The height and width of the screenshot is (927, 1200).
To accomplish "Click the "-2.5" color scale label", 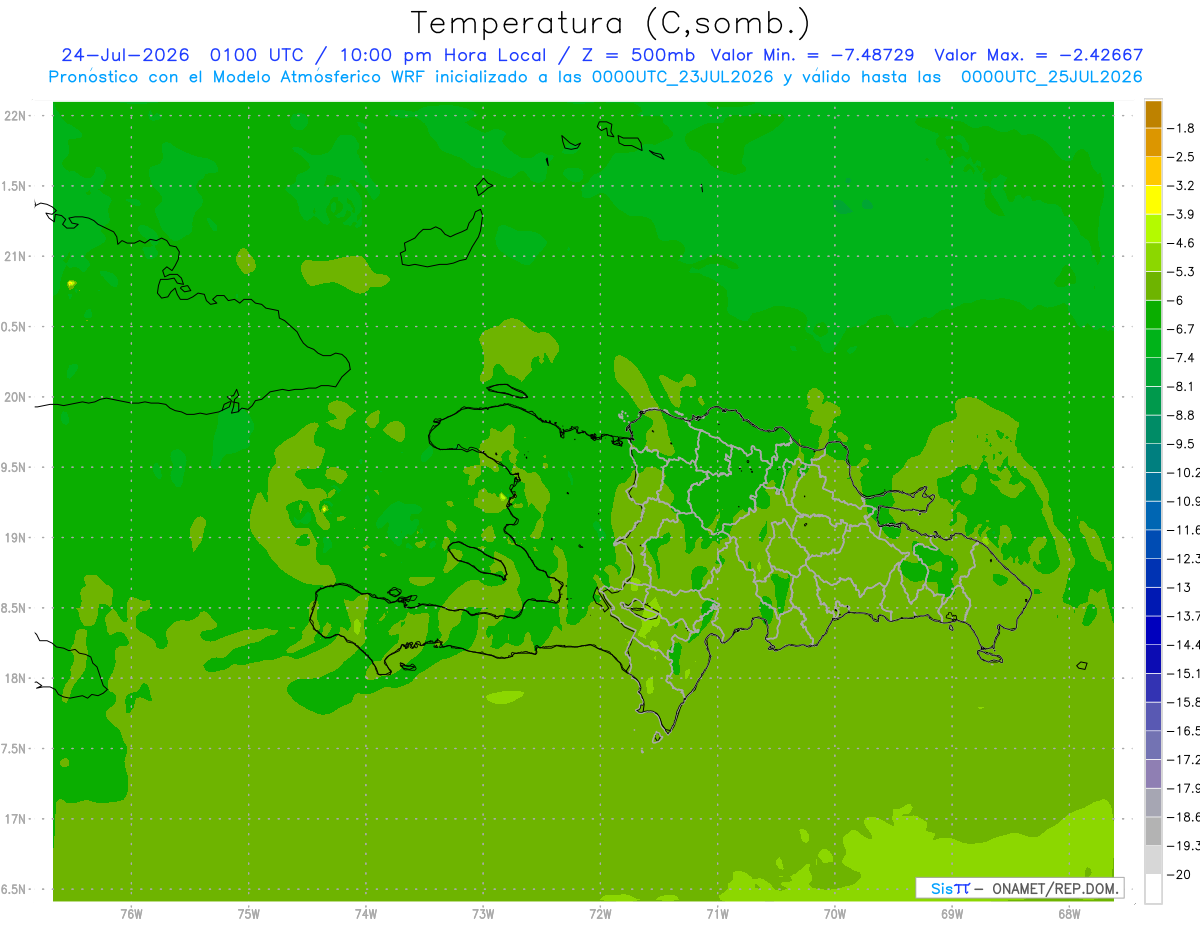I will [1180, 157].
